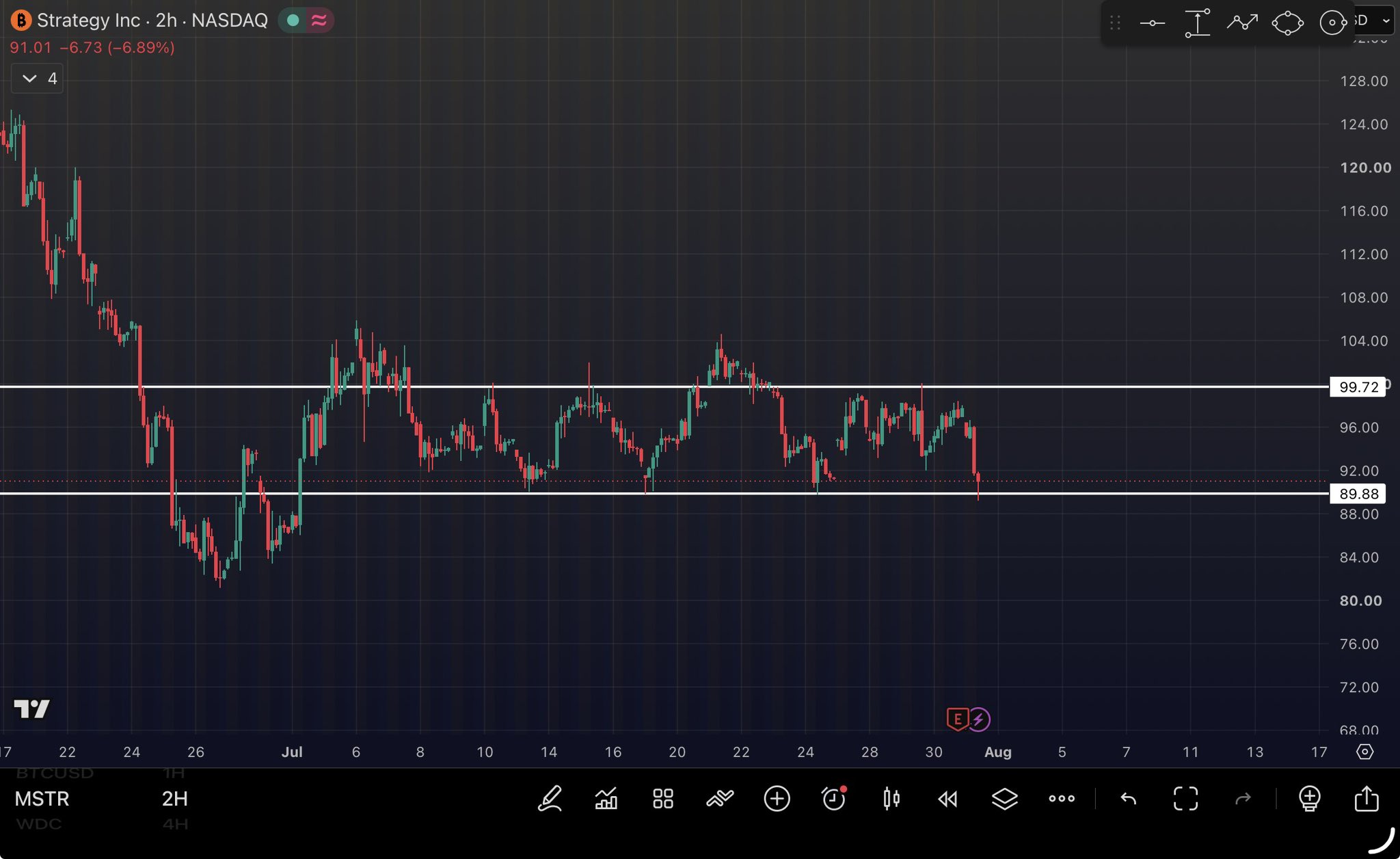Image resolution: width=1400 pixels, height=859 pixels.
Task: Tap the lightbulb with plus icon
Action: (1309, 798)
